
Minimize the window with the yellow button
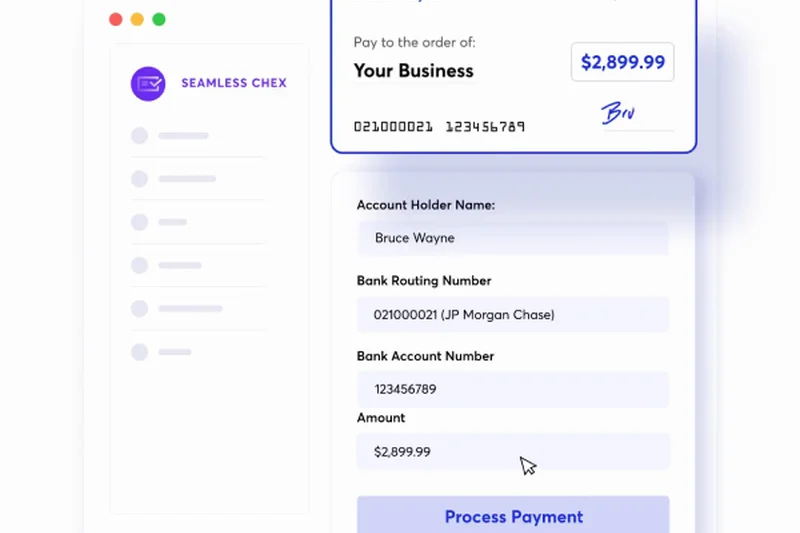[137, 19]
